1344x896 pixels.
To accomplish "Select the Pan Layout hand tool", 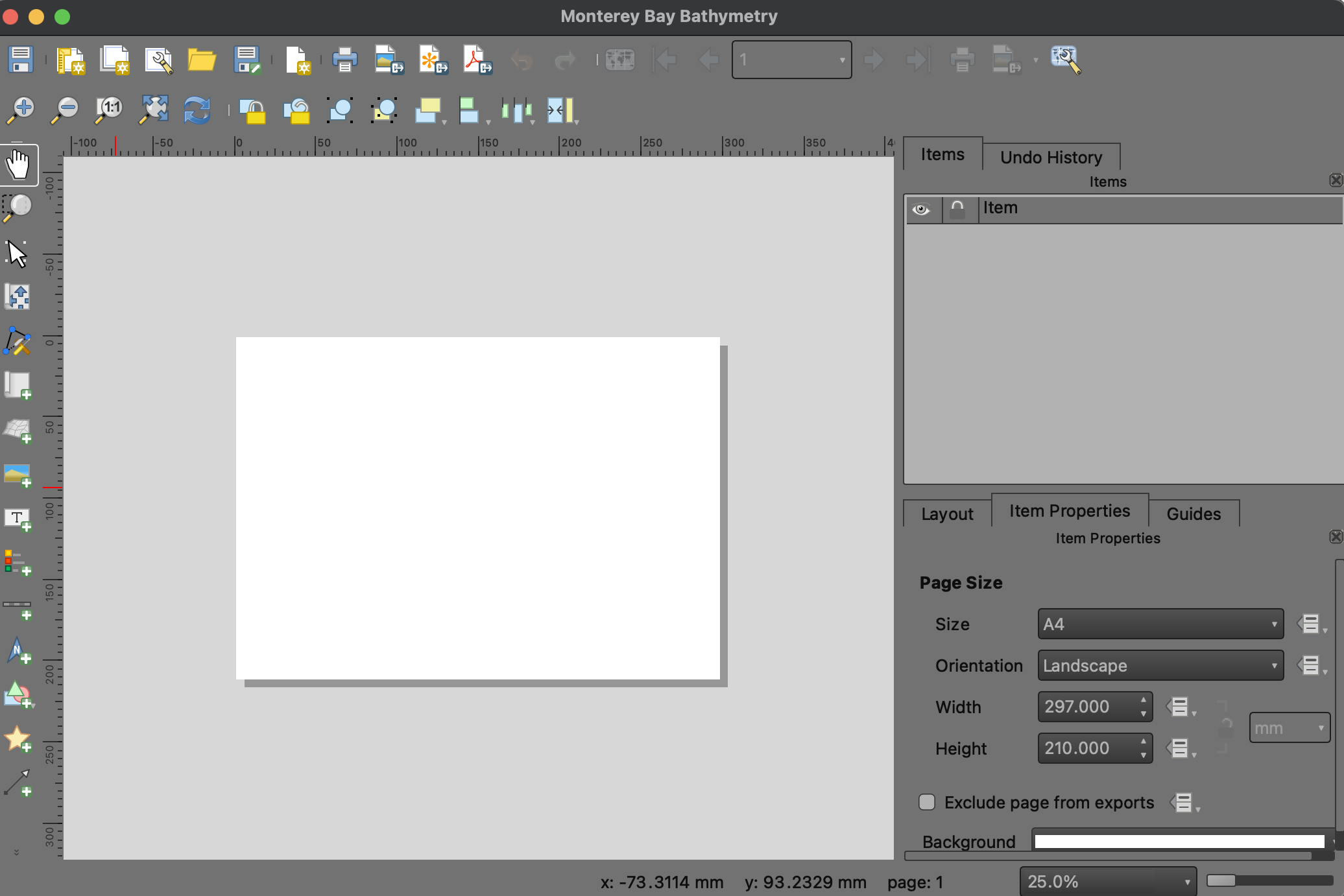I will point(19,165).
